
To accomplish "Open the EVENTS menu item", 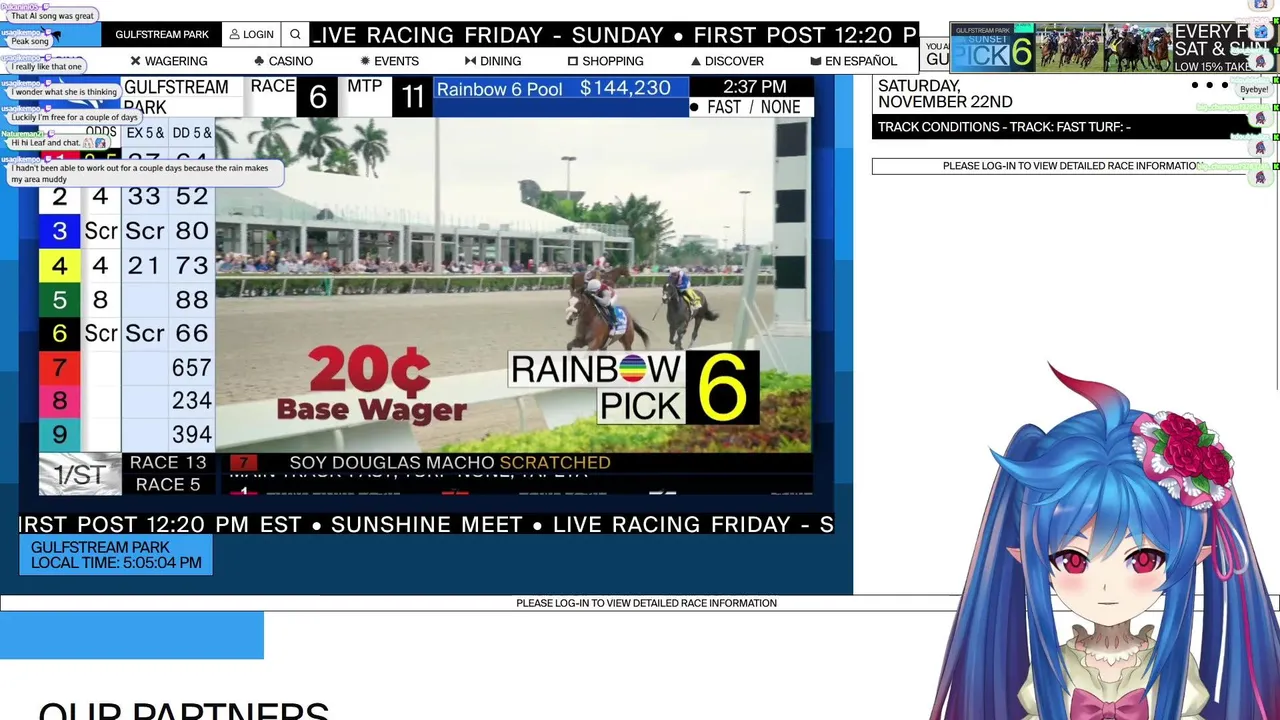I will (x=390, y=61).
